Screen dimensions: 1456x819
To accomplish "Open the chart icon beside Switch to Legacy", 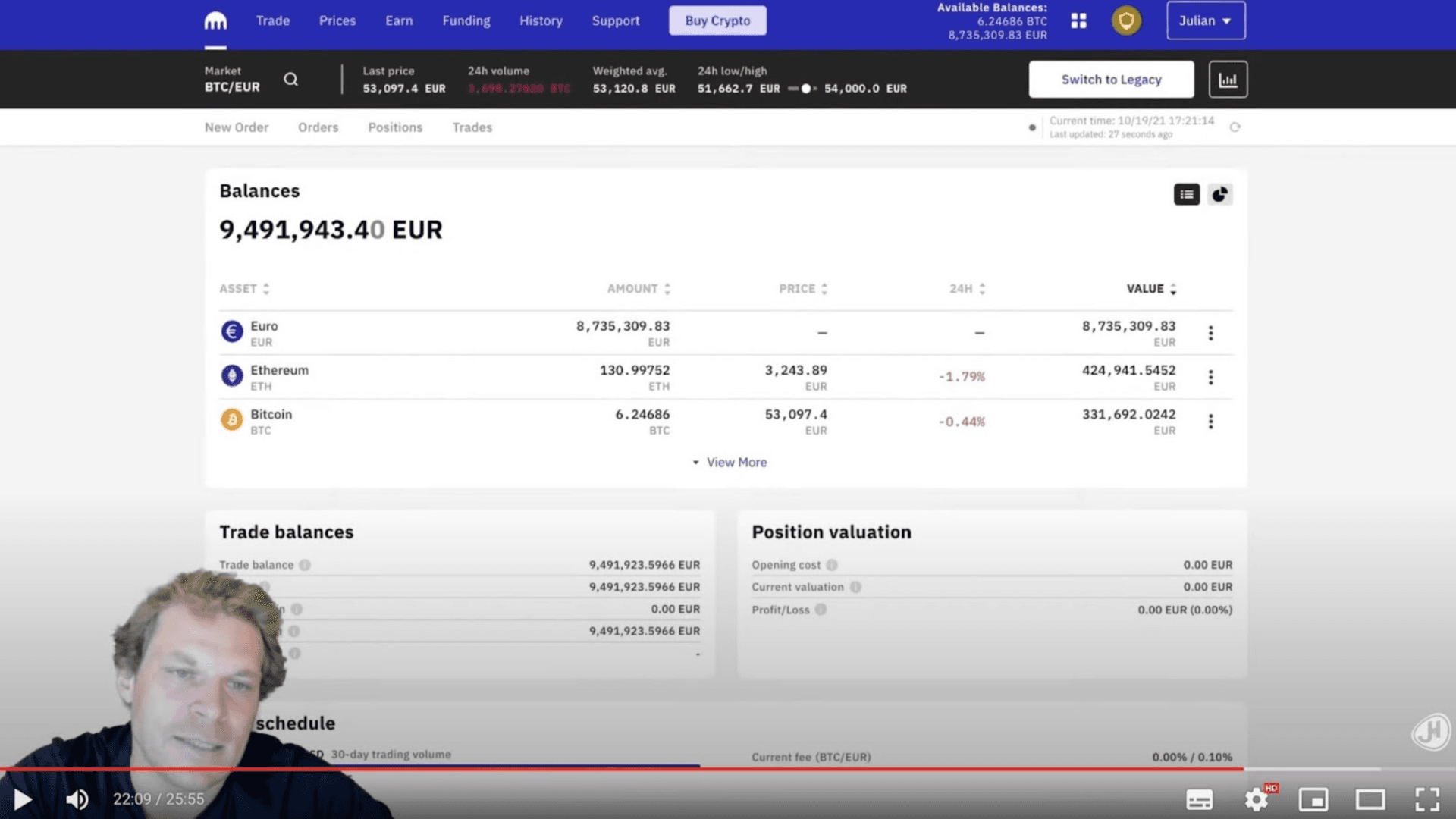I will 1228,80.
